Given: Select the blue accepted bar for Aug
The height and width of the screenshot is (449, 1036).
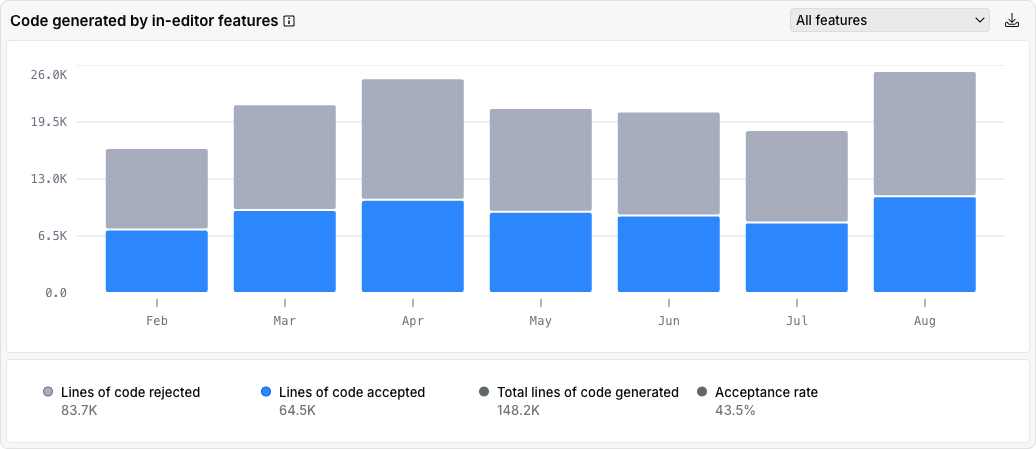Looking at the screenshot, I should [925, 244].
